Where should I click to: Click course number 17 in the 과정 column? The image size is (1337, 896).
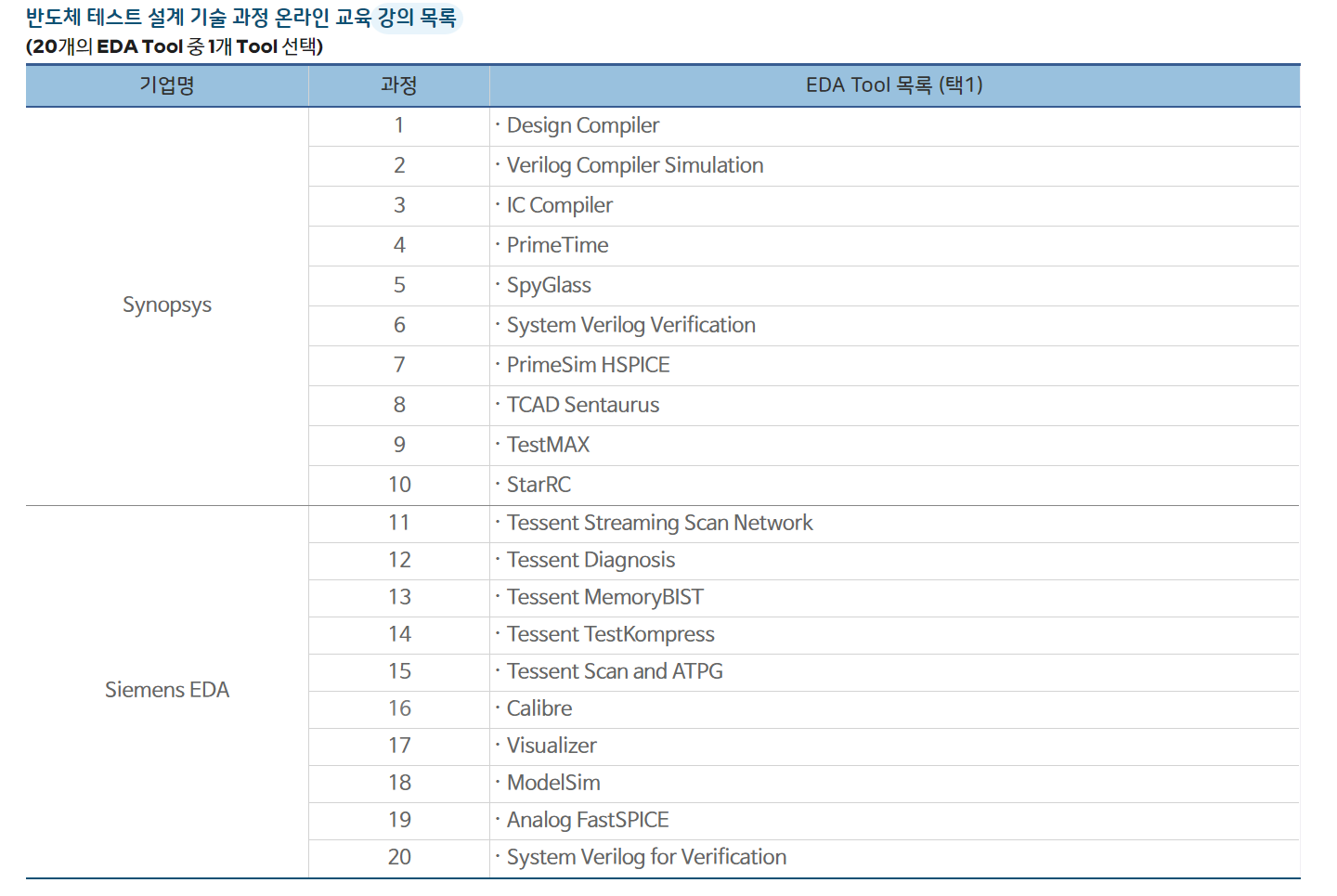[x=399, y=746]
